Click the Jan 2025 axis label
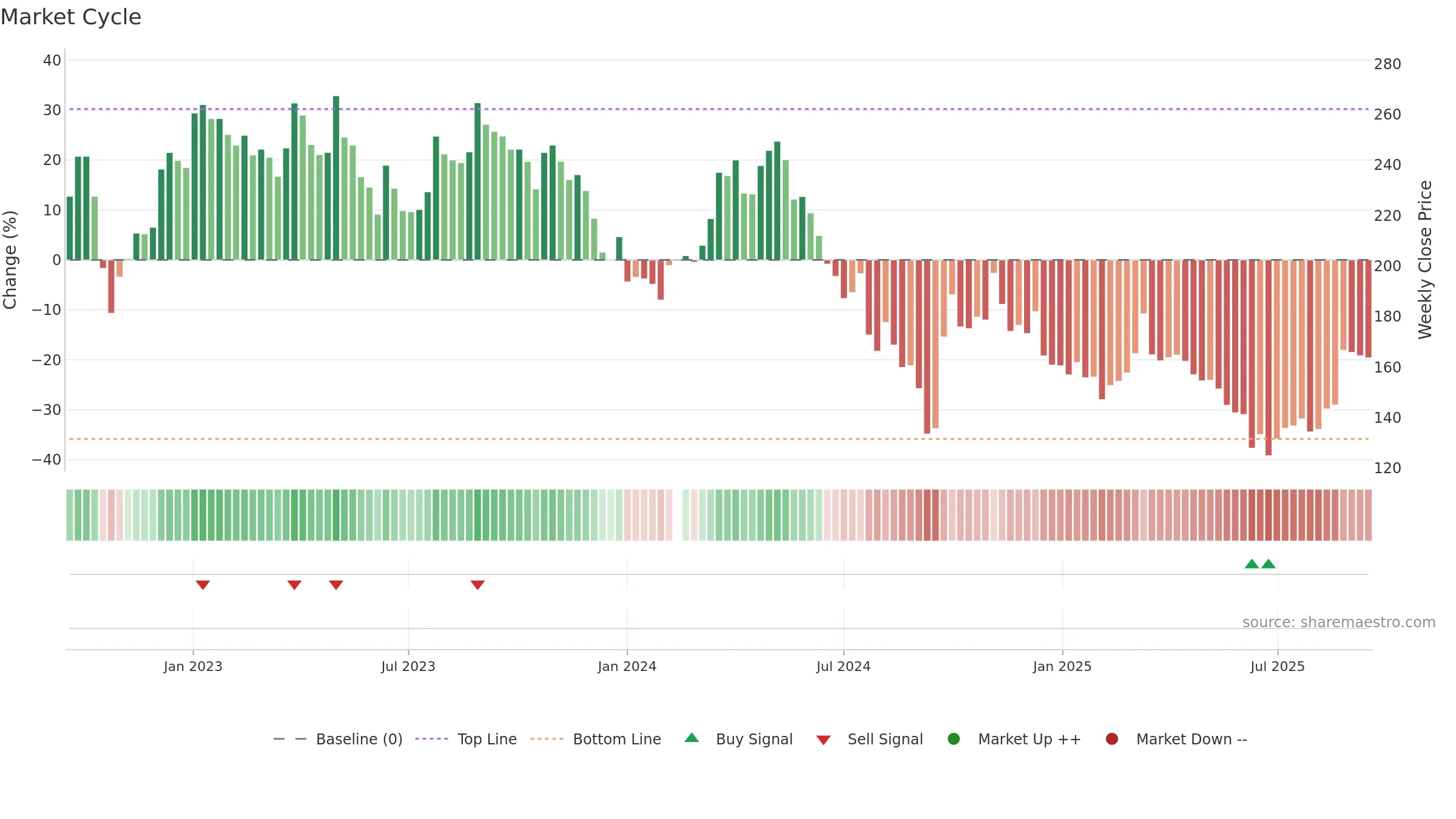The image size is (1456, 819). point(1062,667)
